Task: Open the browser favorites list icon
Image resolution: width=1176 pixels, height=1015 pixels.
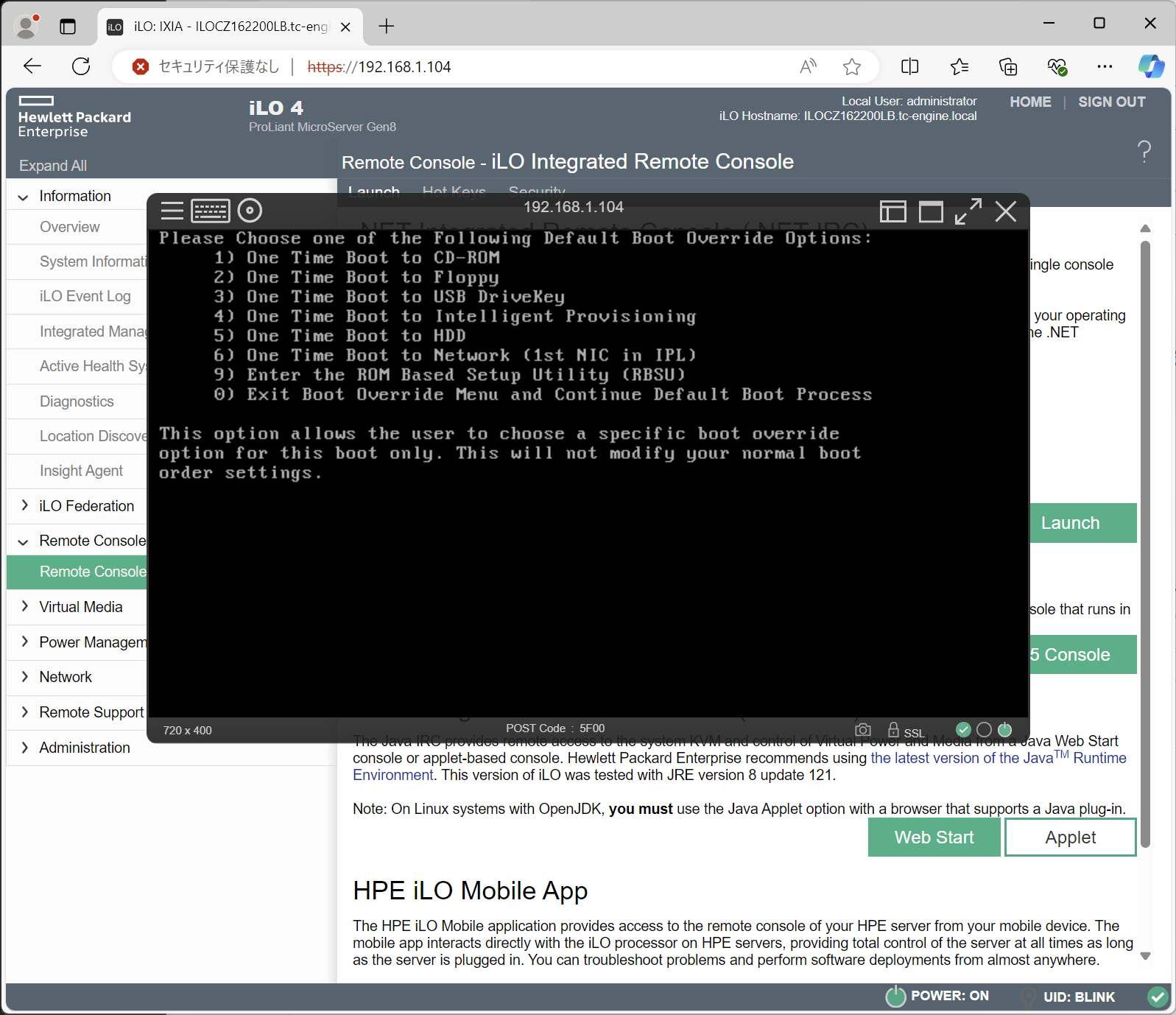Action: tap(959, 67)
